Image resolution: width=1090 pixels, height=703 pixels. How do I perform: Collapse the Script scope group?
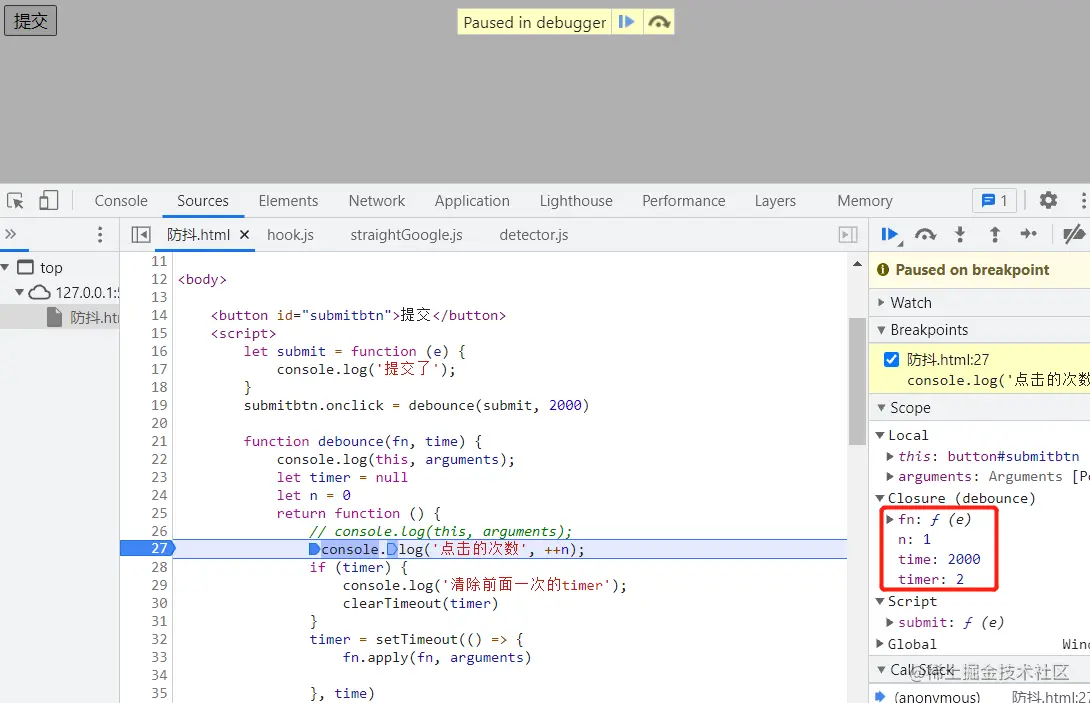pos(880,601)
